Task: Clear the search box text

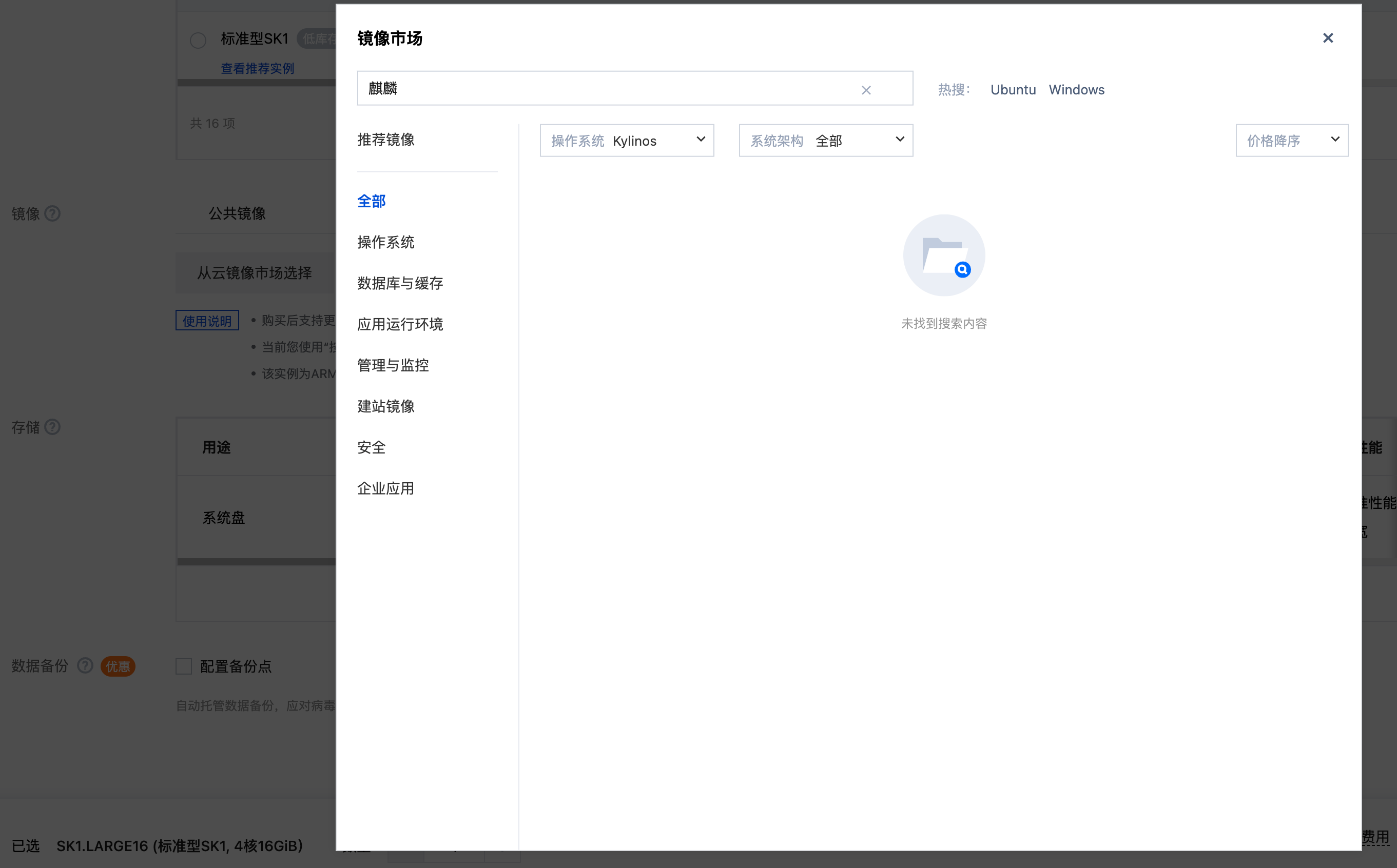Action: click(x=866, y=90)
